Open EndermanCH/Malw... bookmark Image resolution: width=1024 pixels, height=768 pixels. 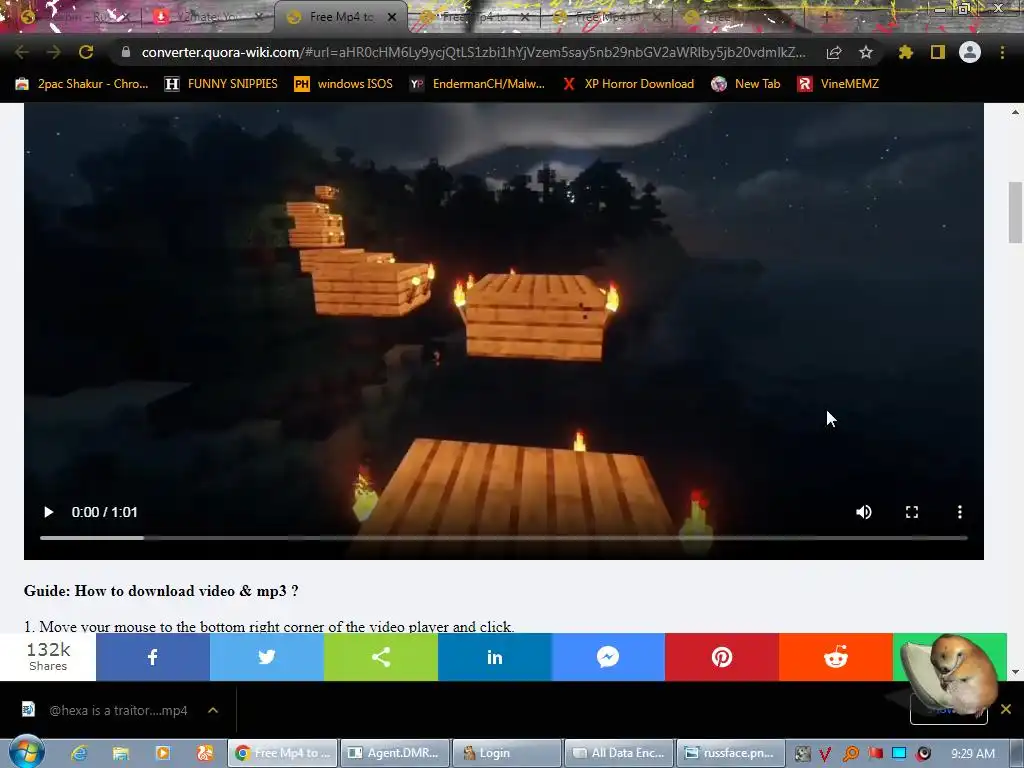[x=477, y=84]
